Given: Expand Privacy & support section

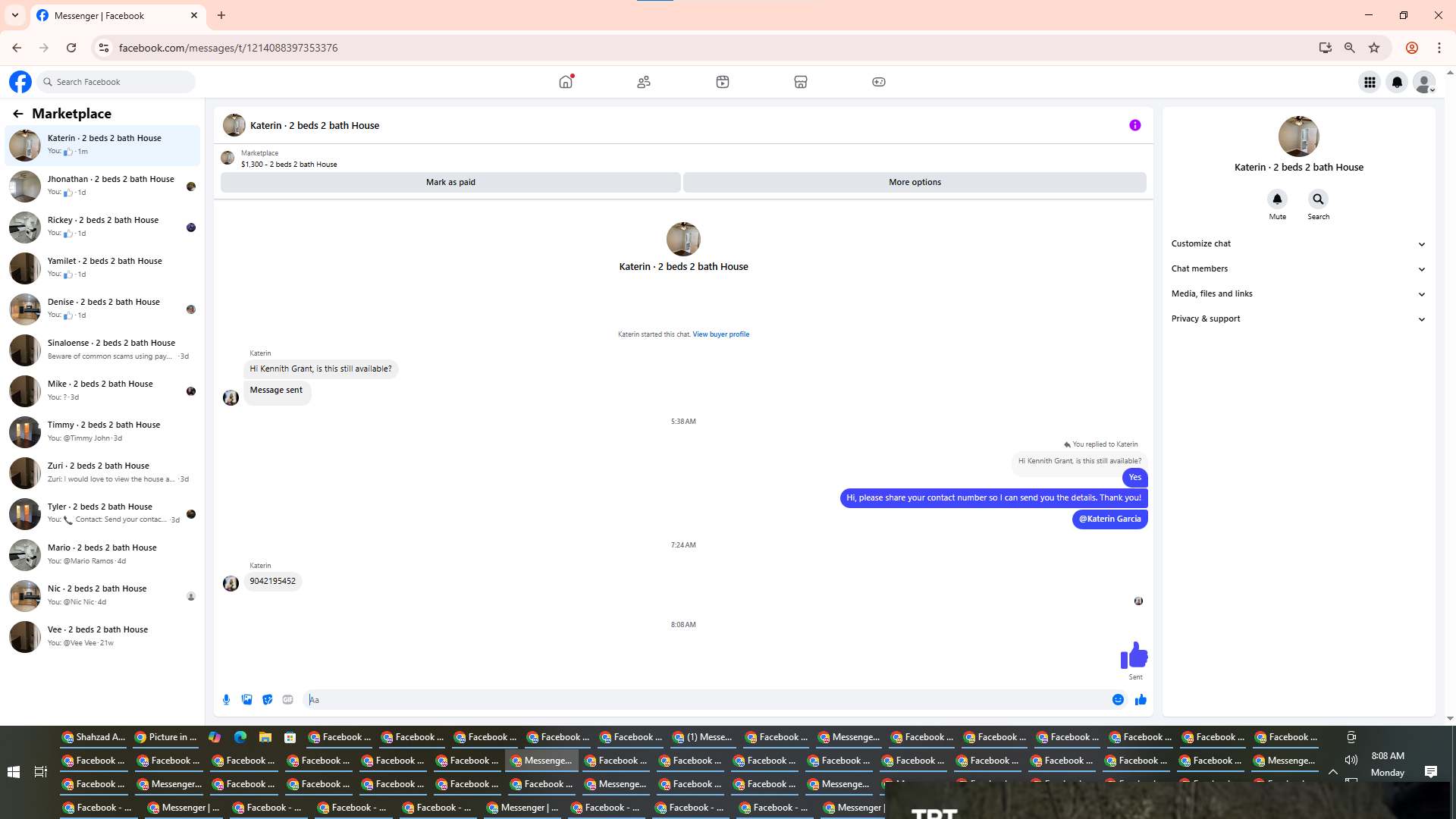Looking at the screenshot, I should tap(1298, 318).
